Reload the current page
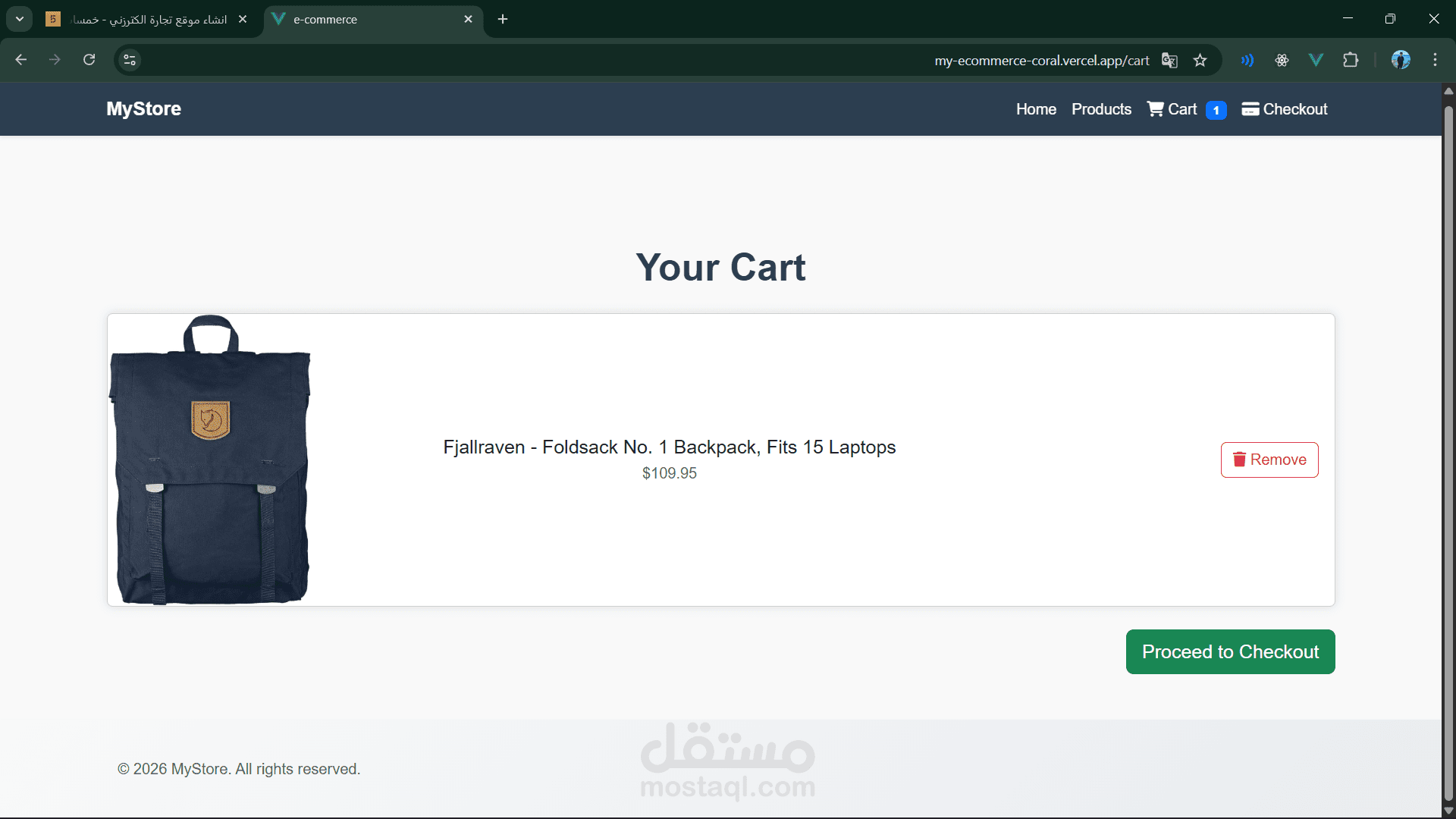 pos(89,60)
